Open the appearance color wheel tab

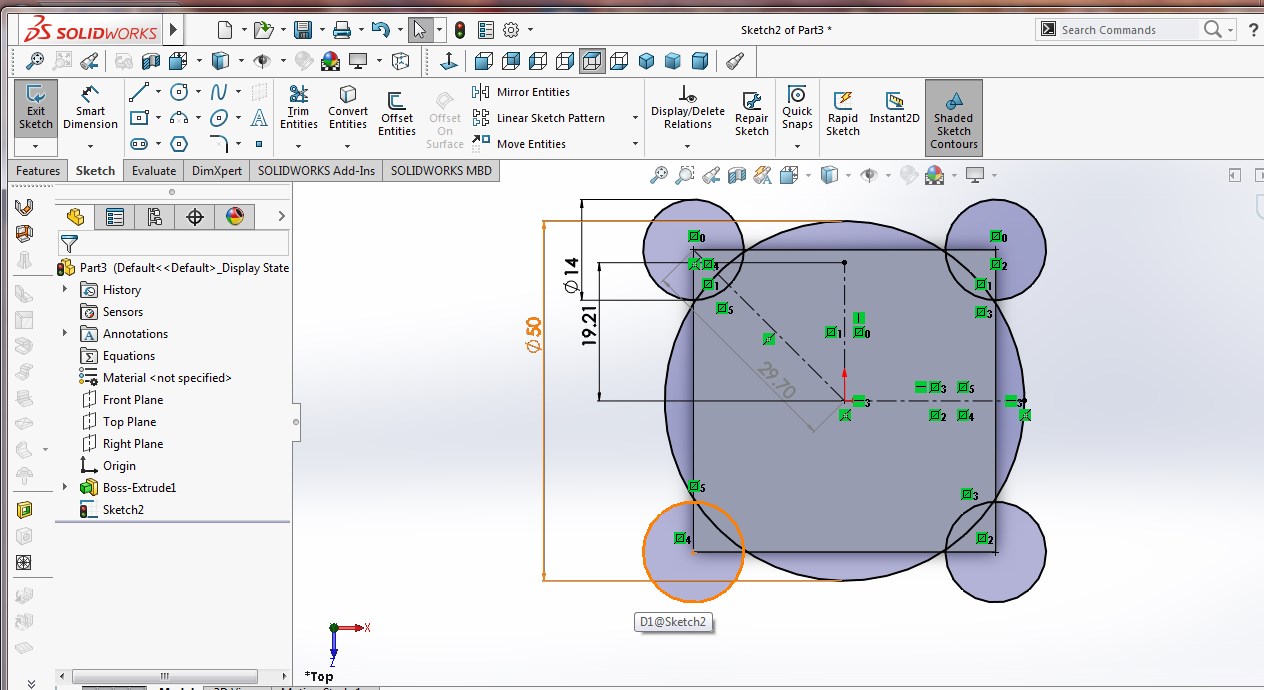[x=235, y=217]
